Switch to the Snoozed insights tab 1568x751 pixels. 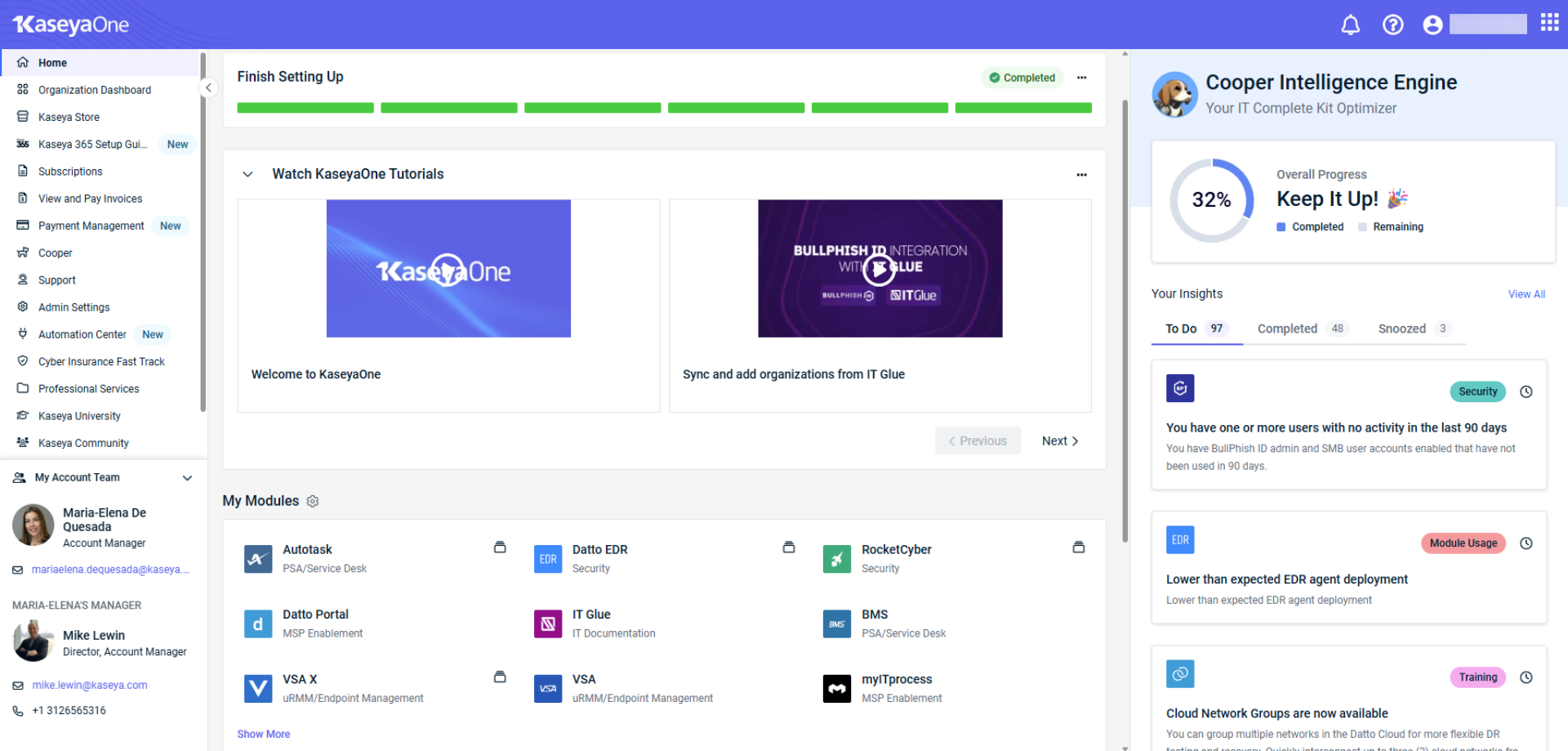click(x=1414, y=329)
